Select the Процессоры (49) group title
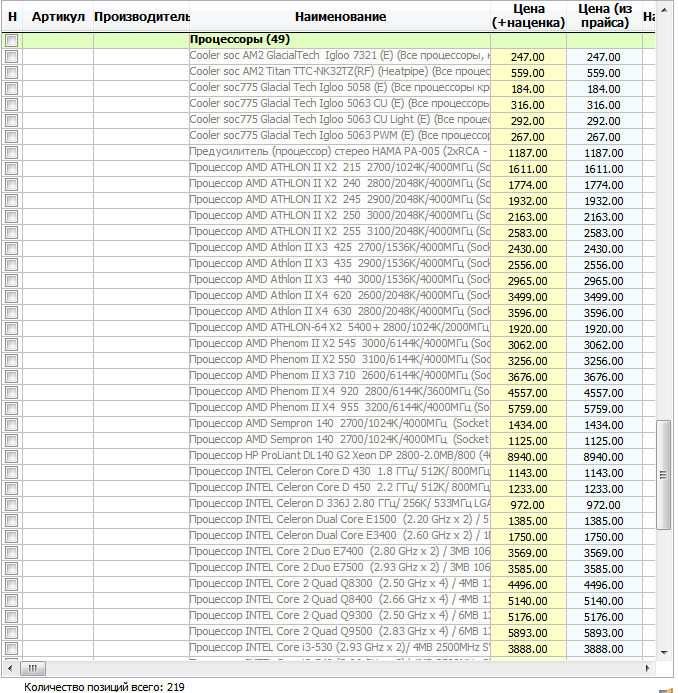 click(240, 39)
